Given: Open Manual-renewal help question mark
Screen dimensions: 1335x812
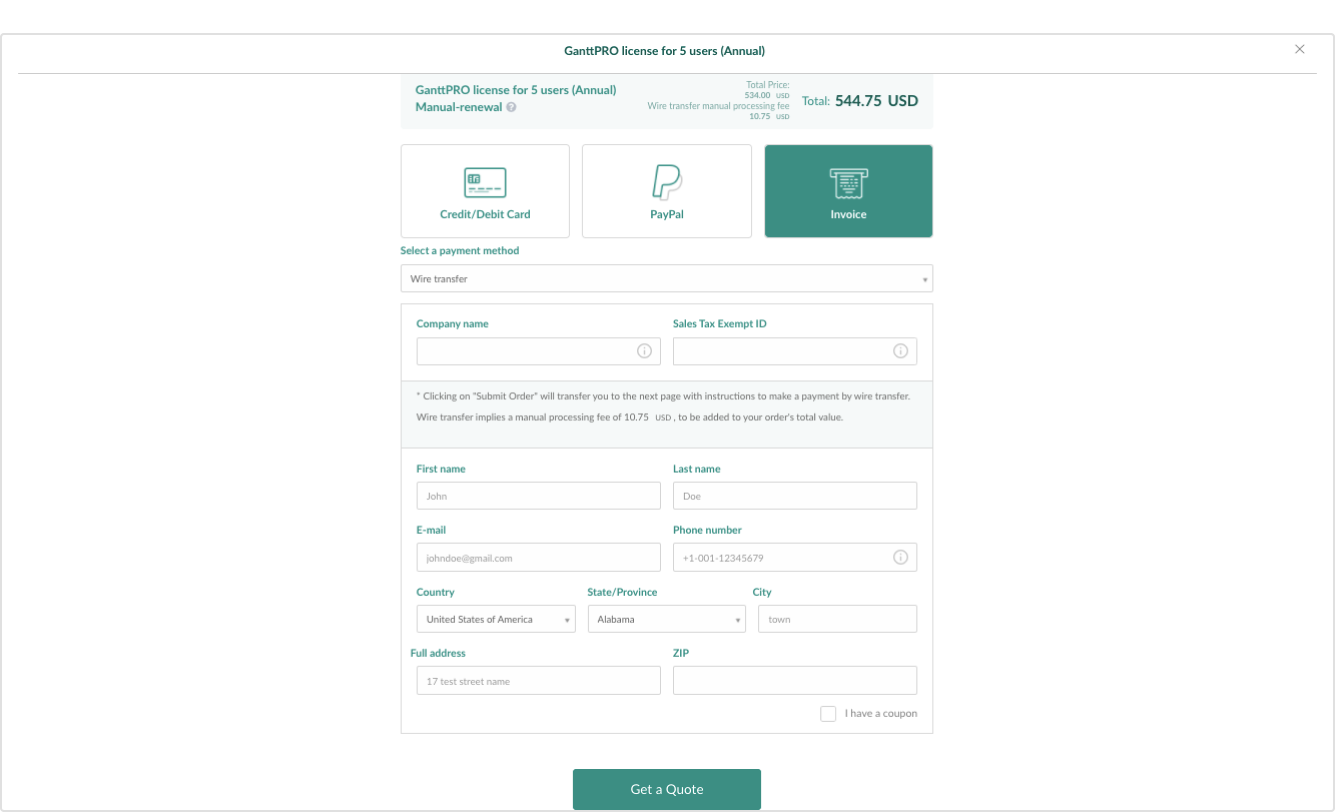Looking at the screenshot, I should pyautogui.click(x=511, y=107).
